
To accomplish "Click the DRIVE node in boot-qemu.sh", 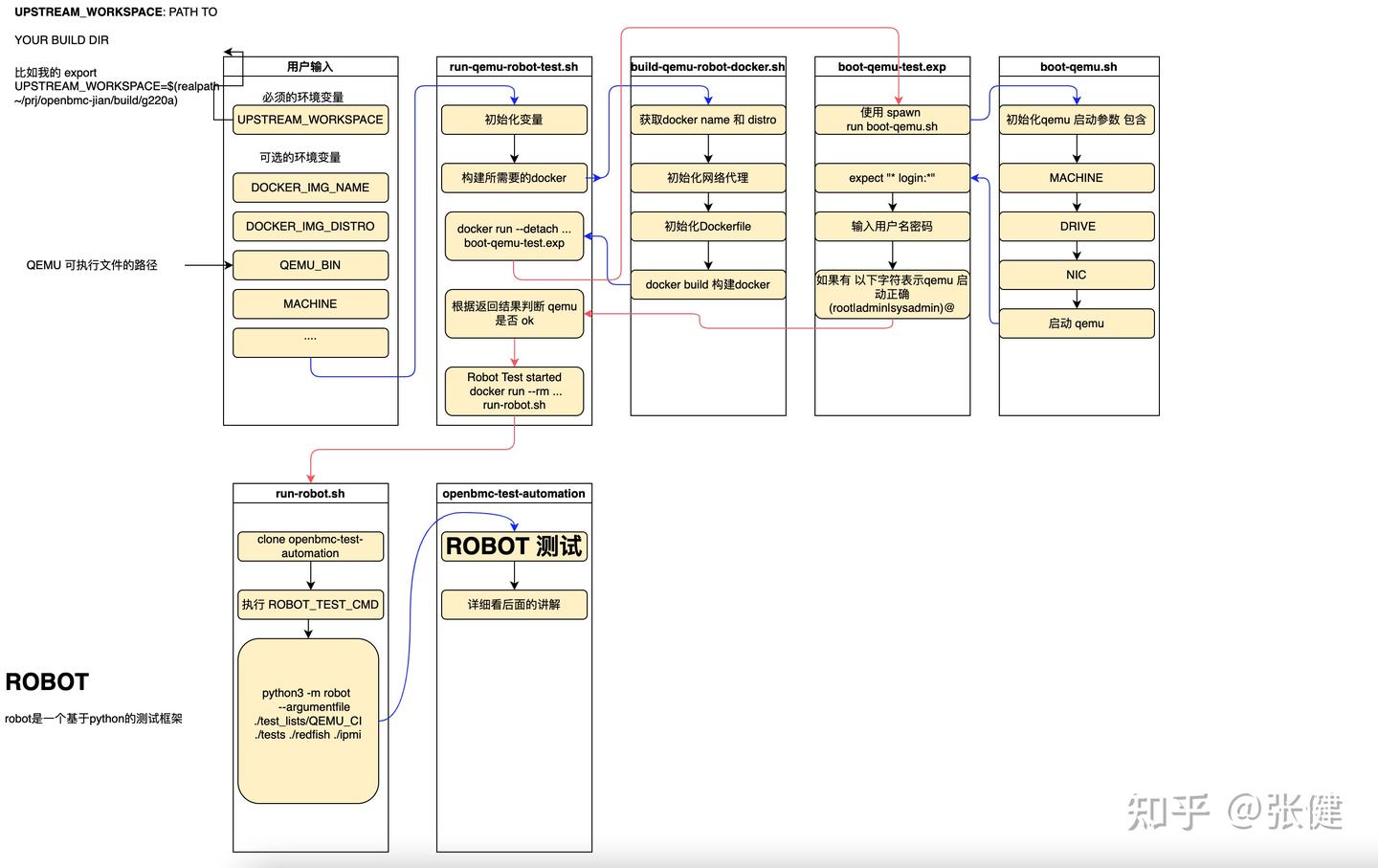I will click(1077, 227).
